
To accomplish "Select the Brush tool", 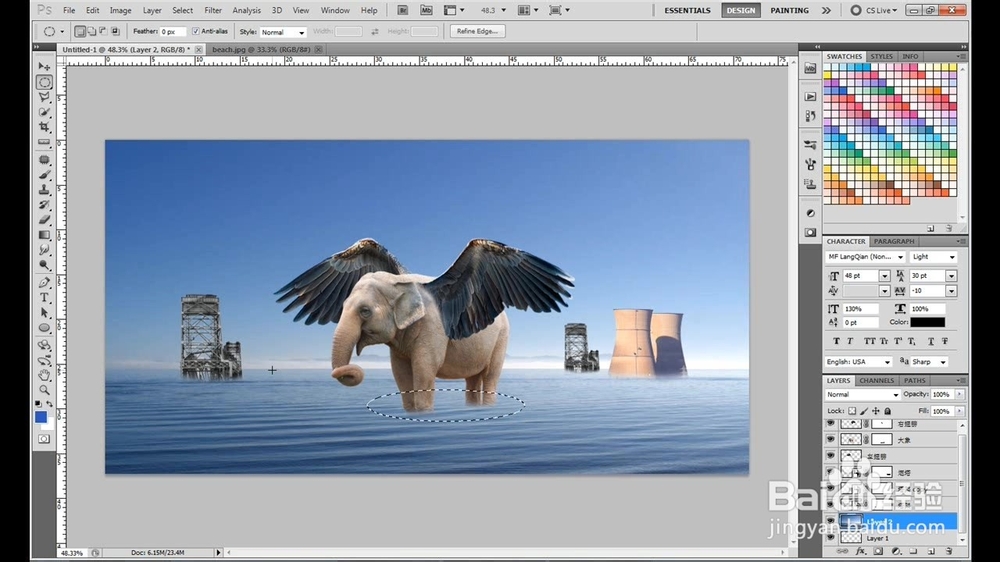I will (44, 174).
